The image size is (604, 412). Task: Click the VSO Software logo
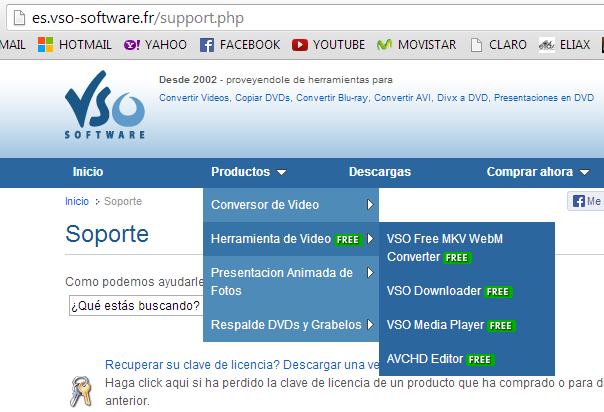coord(105,105)
